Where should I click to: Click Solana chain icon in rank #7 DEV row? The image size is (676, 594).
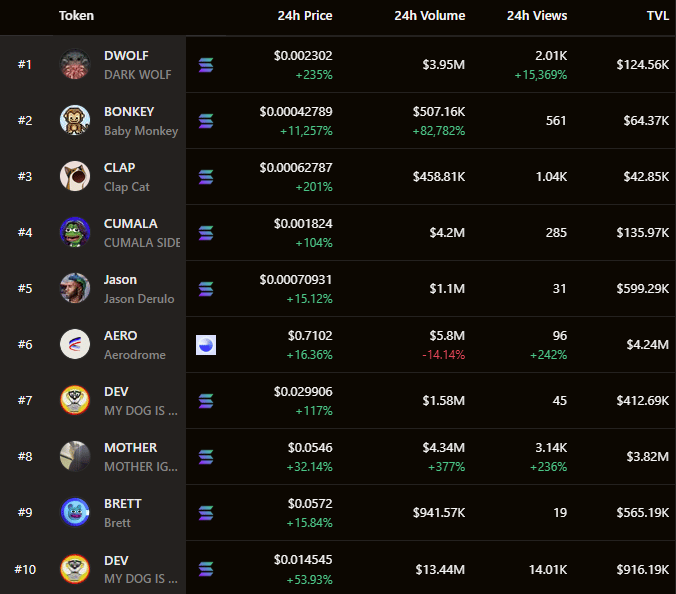(x=206, y=401)
